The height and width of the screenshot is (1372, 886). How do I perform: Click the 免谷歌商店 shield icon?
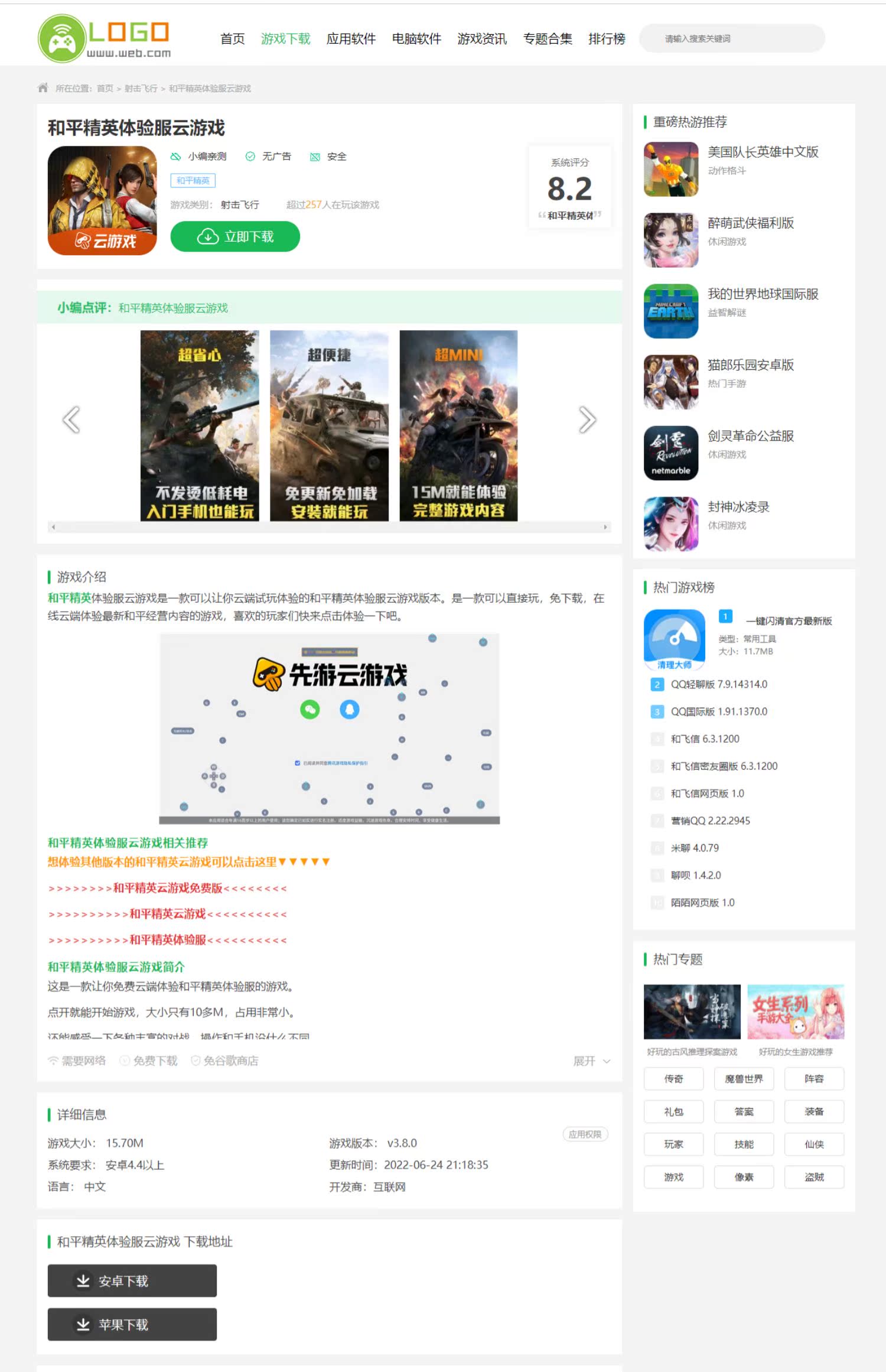click(196, 1061)
